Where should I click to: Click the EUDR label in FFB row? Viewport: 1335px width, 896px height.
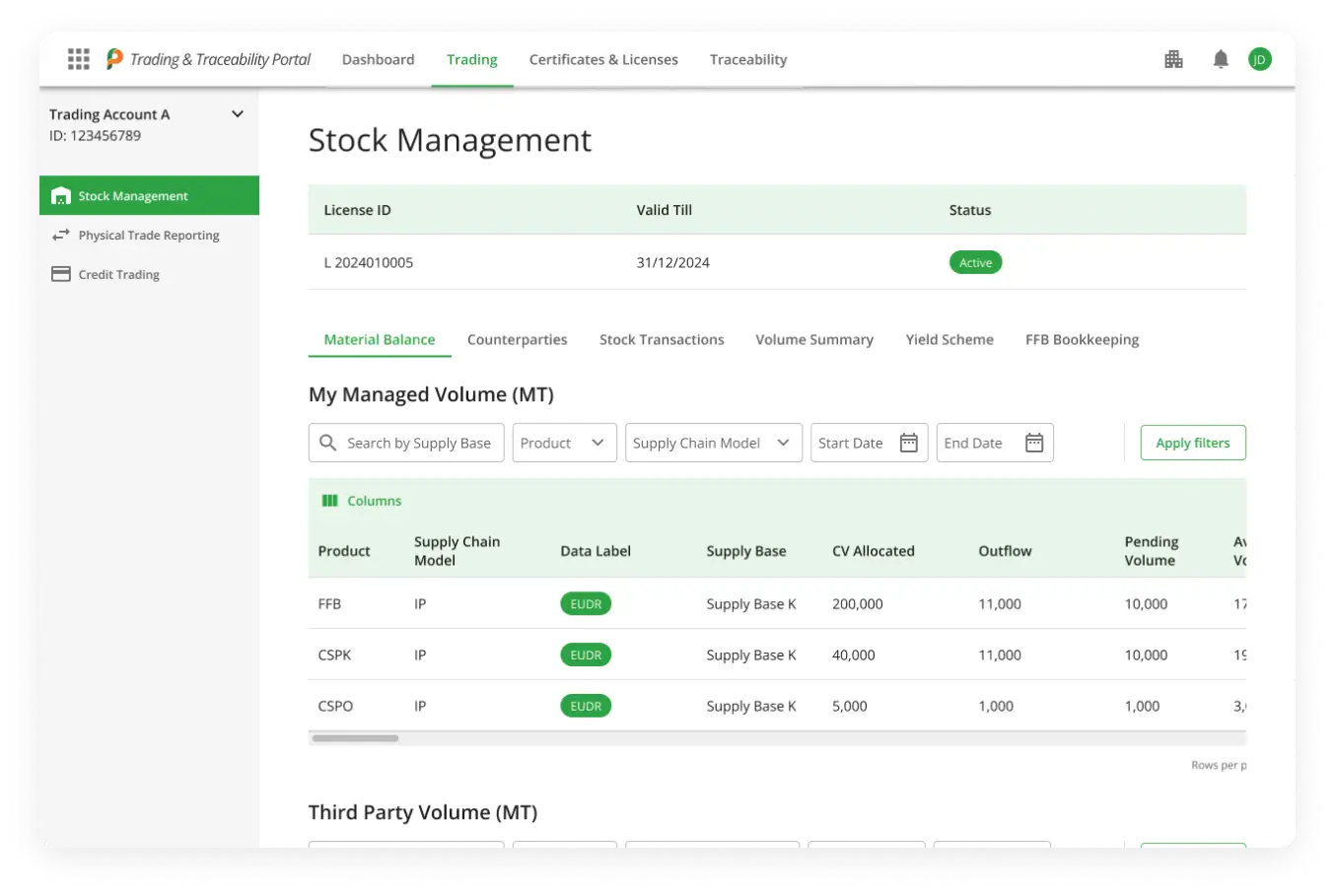586,604
